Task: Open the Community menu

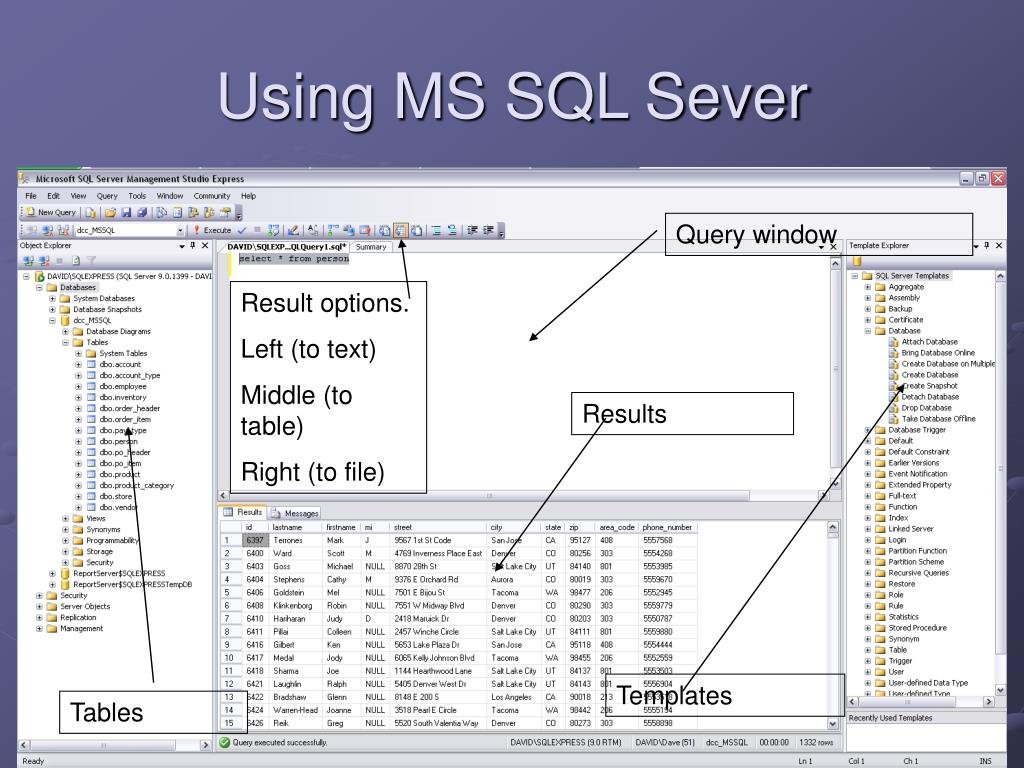Action: pyautogui.click(x=212, y=196)
